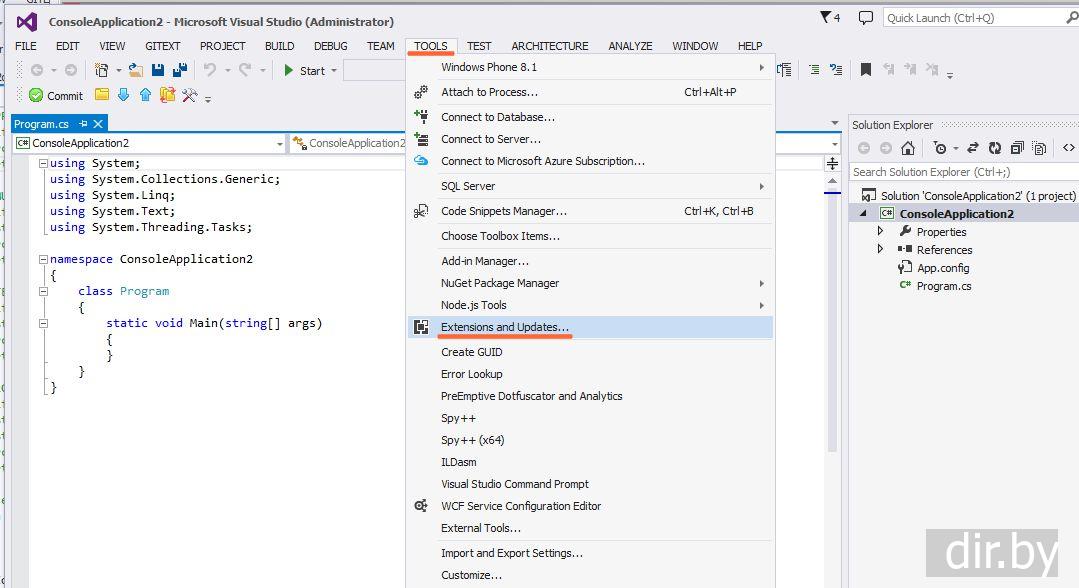
Task: Click the Commit button
Action: pyautogui.click(x=55, y=96)
